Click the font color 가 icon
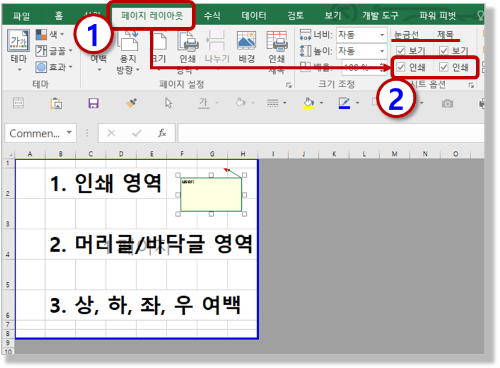This screenshot has width=500, height=368. point(203,103)
